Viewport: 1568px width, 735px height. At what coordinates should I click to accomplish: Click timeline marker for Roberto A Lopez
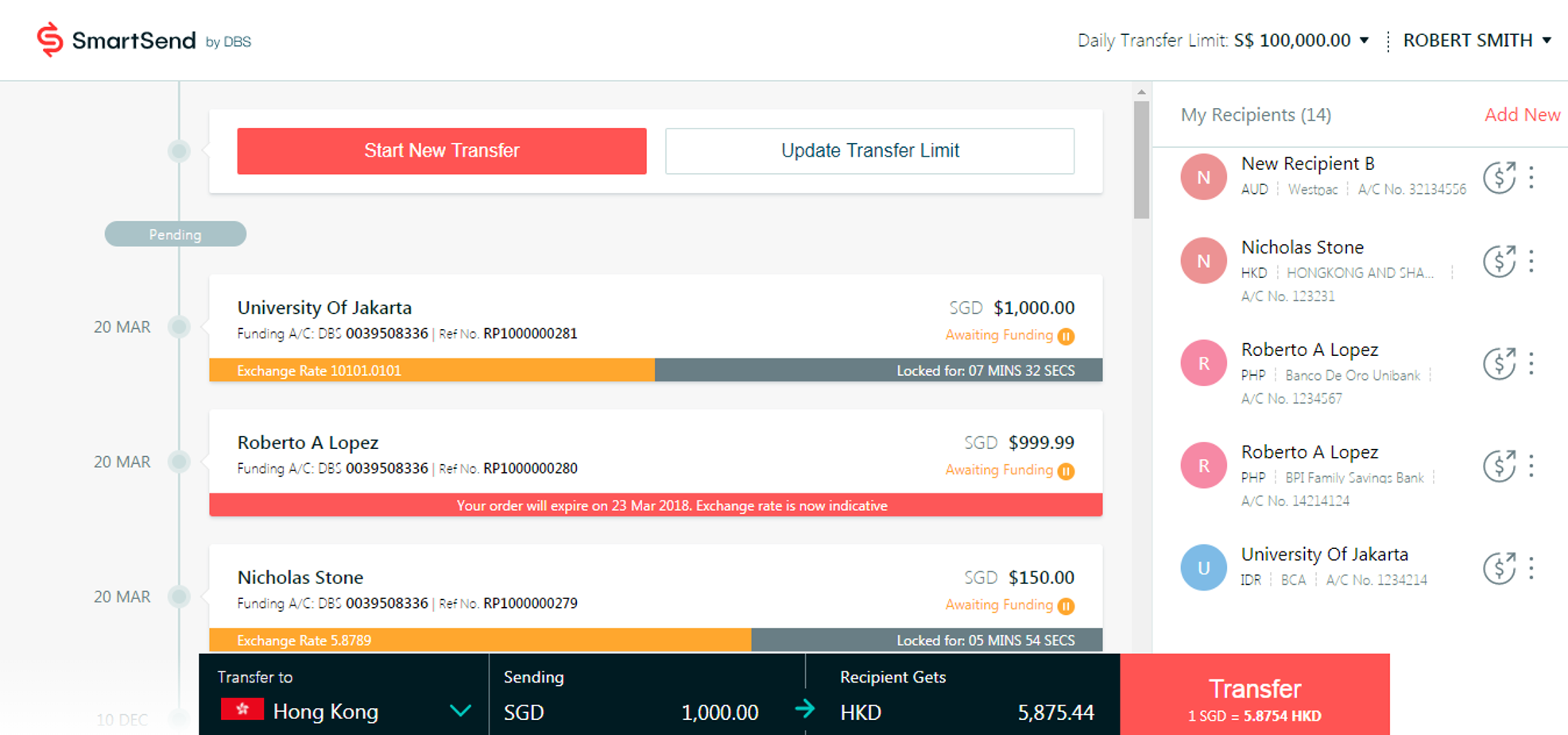180,462
